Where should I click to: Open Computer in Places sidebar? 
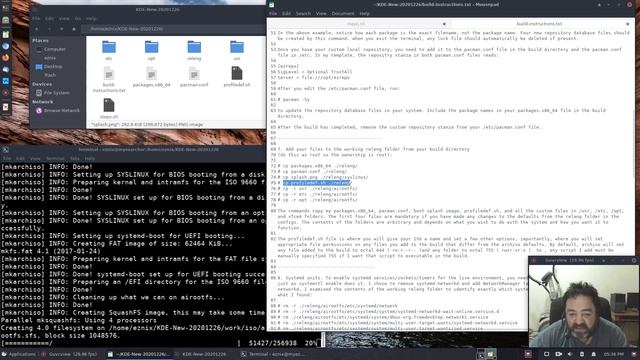55,49
